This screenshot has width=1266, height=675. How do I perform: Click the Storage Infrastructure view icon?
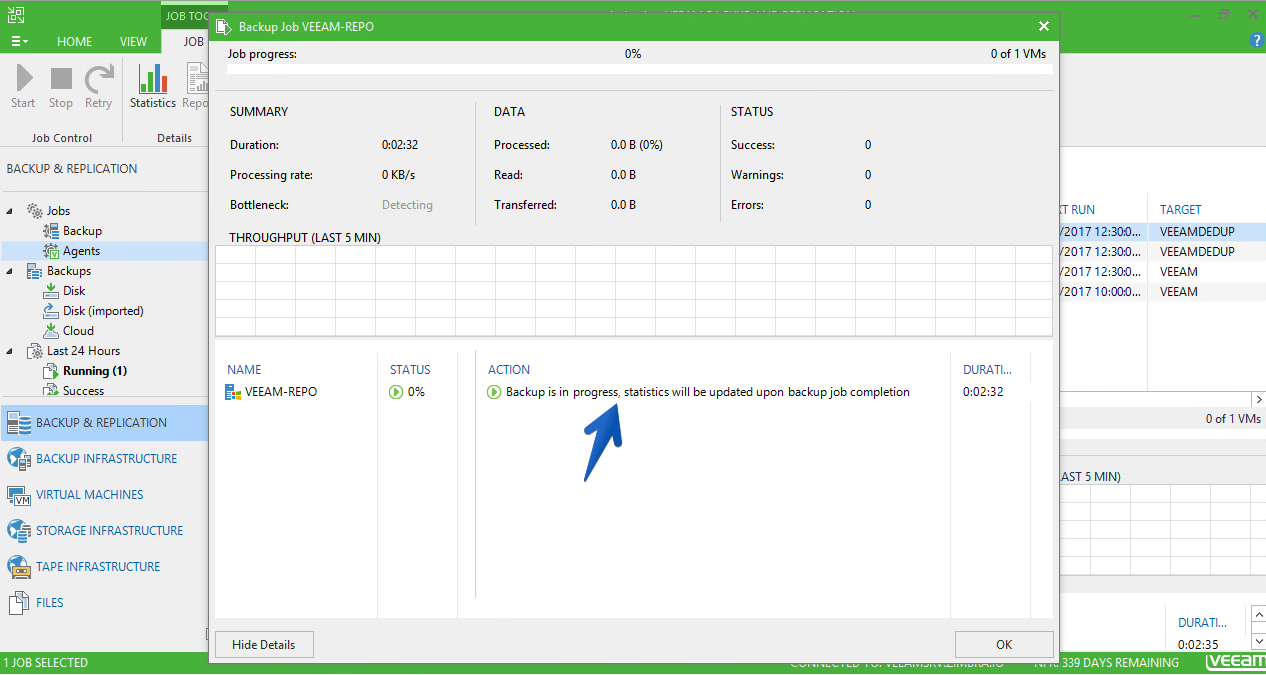click(x=19, y=531)
